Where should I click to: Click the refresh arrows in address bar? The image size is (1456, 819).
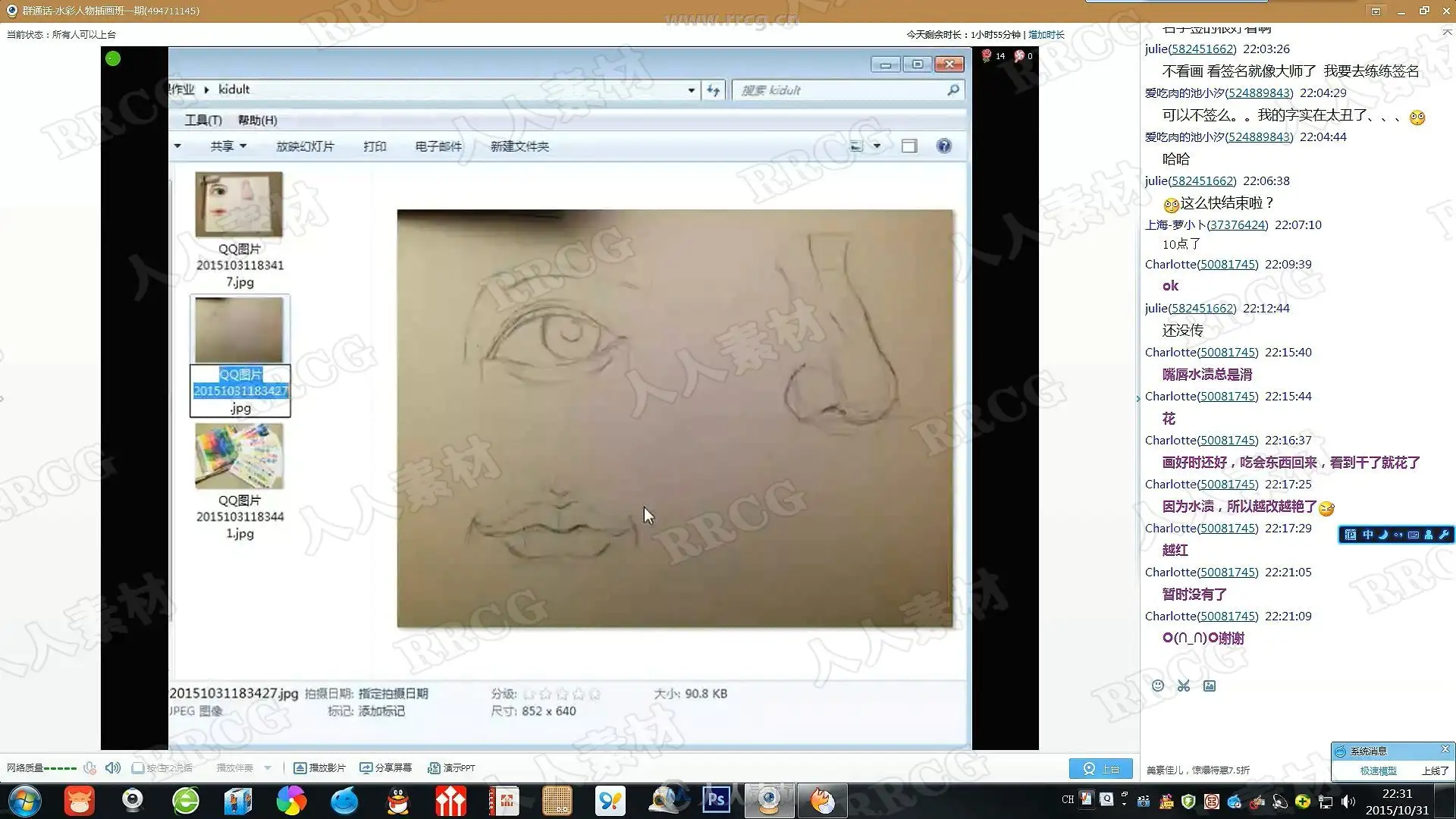(x=713, y=90)
